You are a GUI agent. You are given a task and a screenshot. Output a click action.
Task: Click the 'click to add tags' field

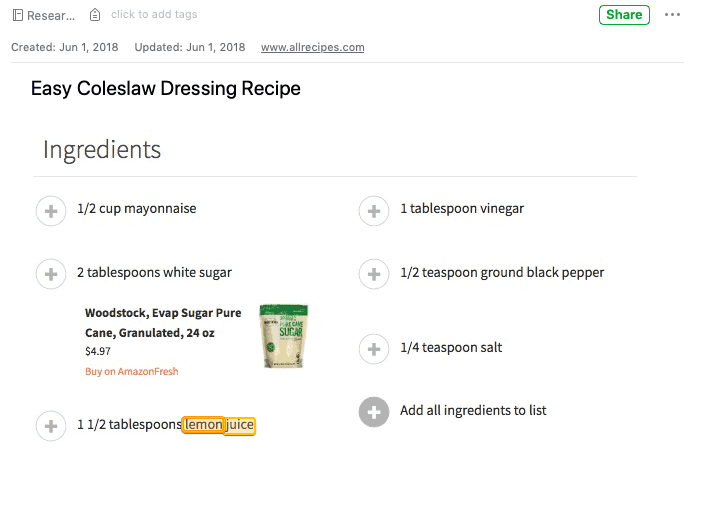point(154,15)
